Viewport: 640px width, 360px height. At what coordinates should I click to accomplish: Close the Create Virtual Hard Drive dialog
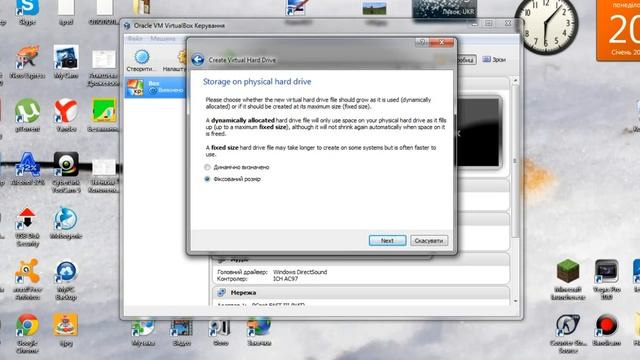pyautogui.click(x=441, y=42)
